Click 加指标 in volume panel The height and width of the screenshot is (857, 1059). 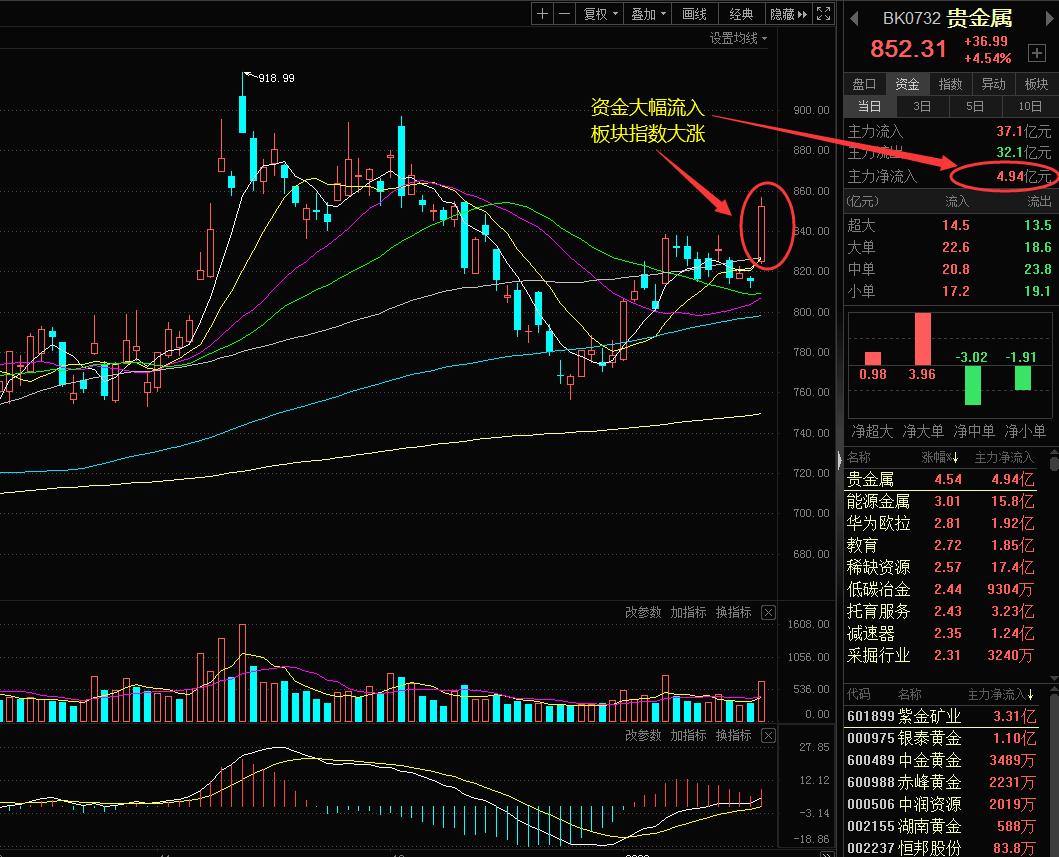[688, 613]
